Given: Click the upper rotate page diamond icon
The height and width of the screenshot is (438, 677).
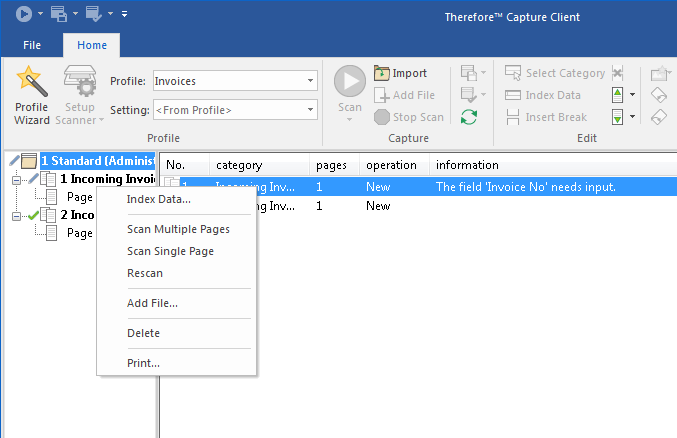Looking at the screenshot, I should pos(659,95).
